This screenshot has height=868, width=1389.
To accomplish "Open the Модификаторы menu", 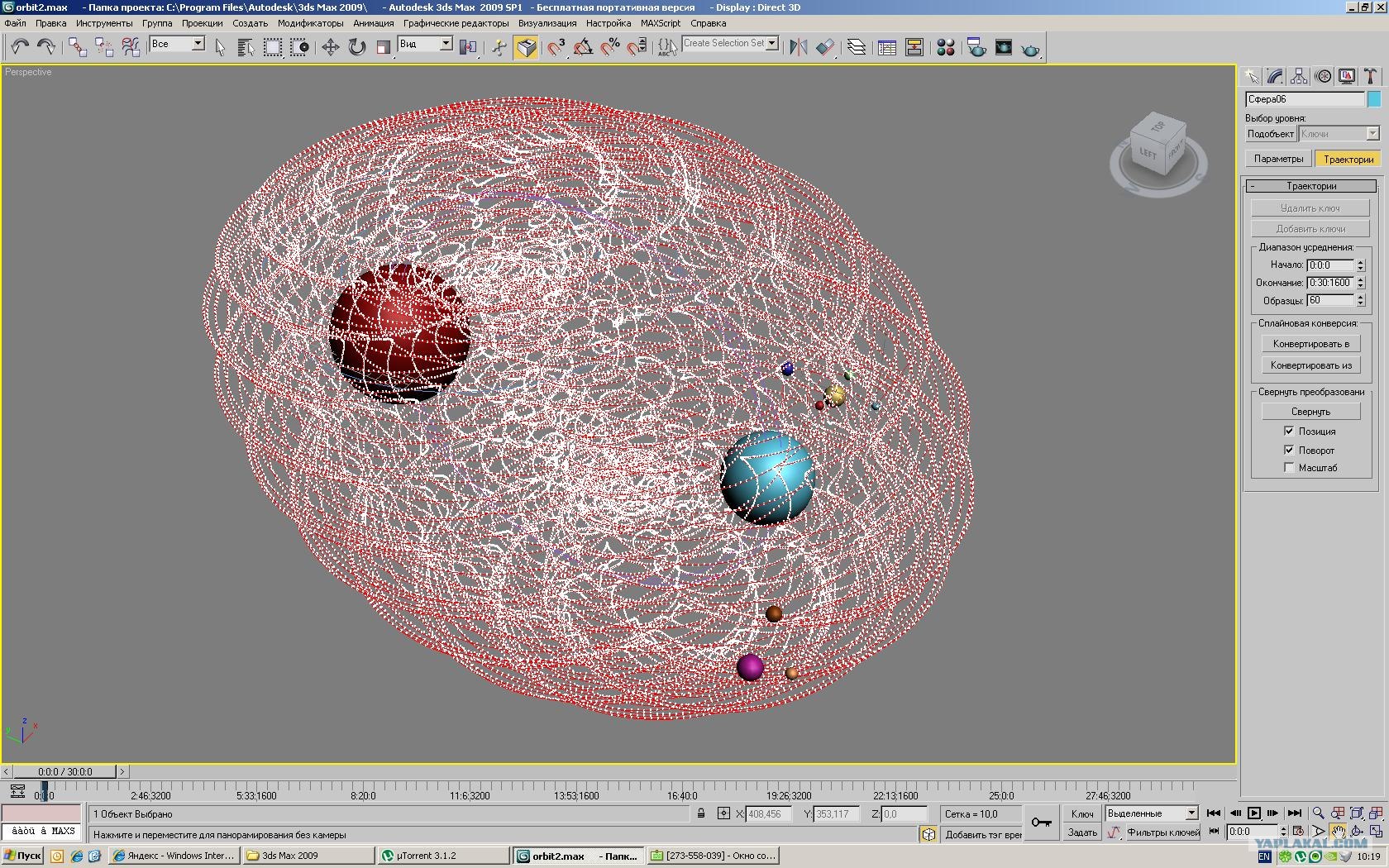I will pos(310,23).
